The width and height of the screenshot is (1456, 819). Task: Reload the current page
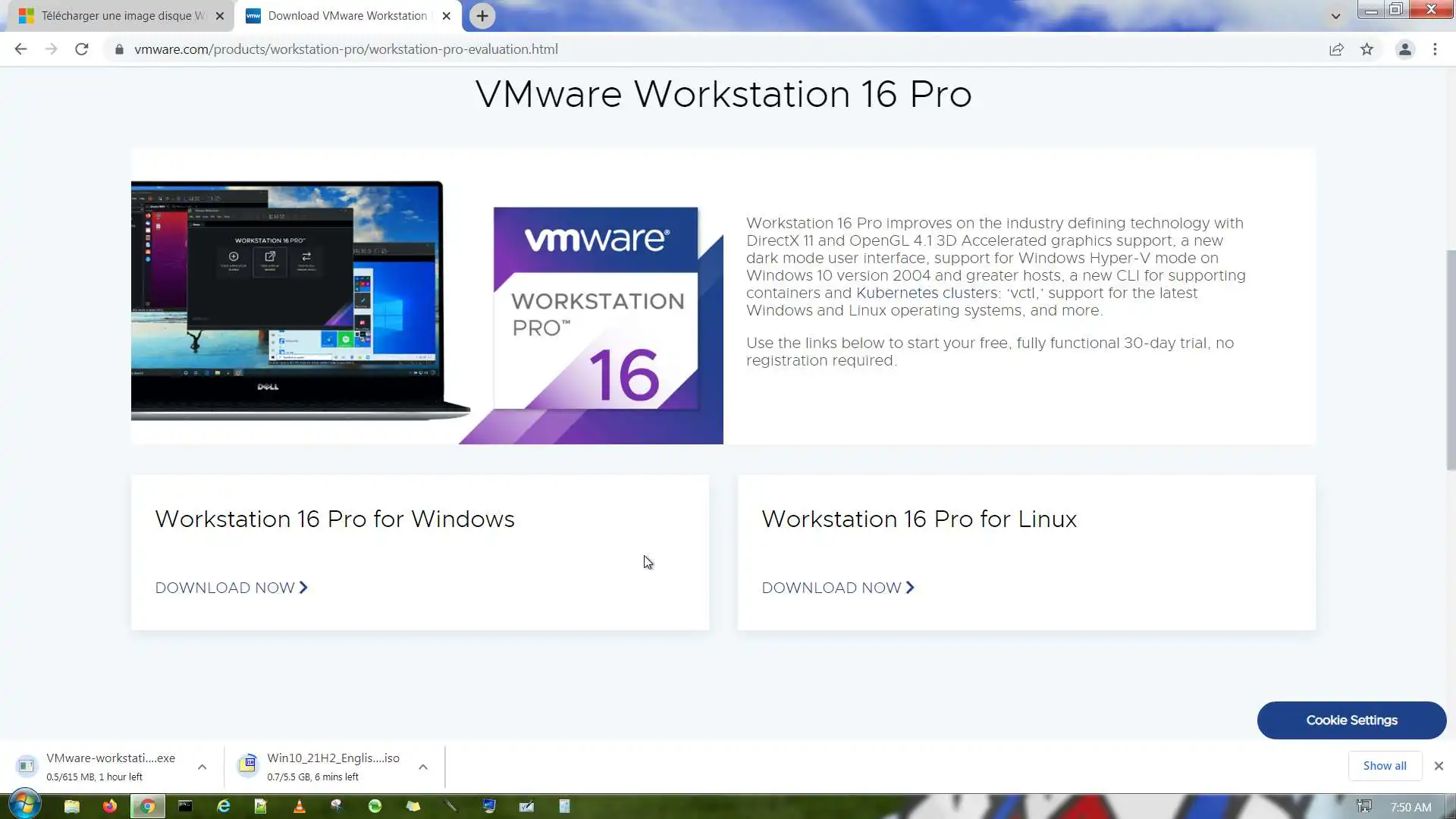click(82, 49)
